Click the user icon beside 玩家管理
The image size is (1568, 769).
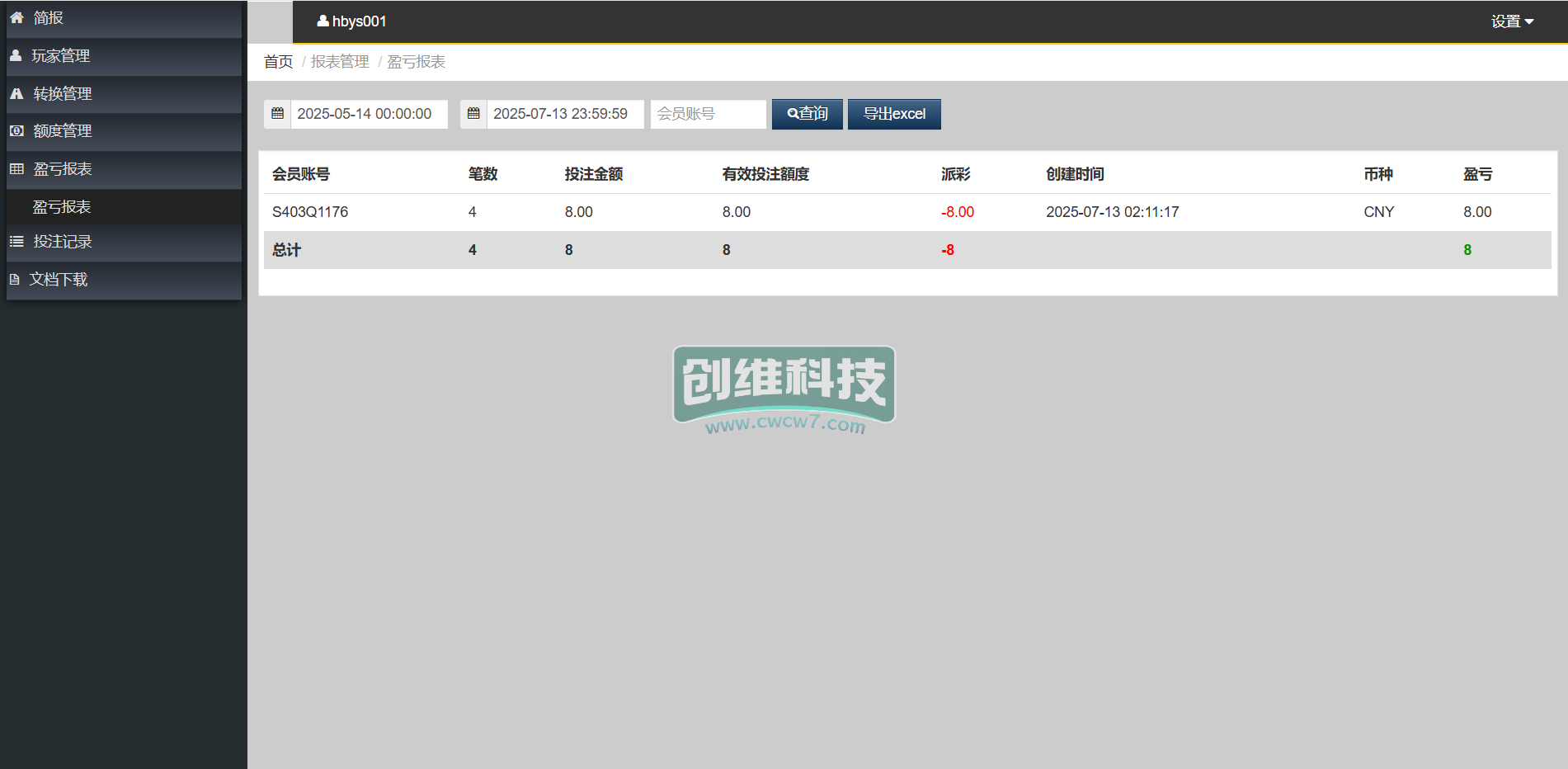click(16, 55)
